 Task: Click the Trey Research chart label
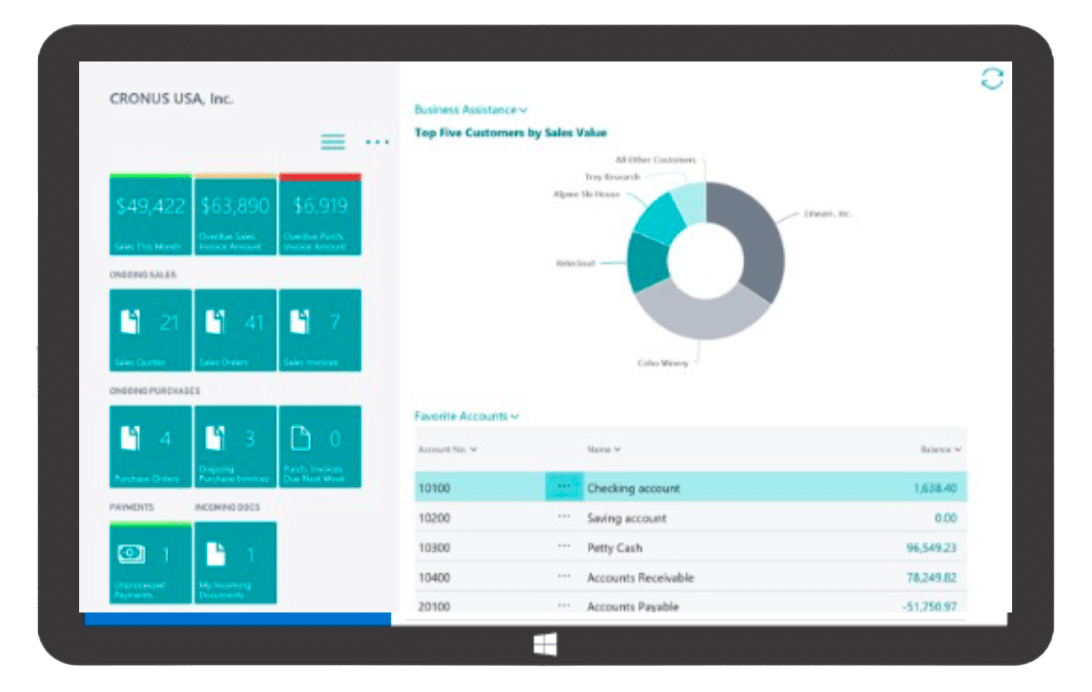tap(612, 177)
